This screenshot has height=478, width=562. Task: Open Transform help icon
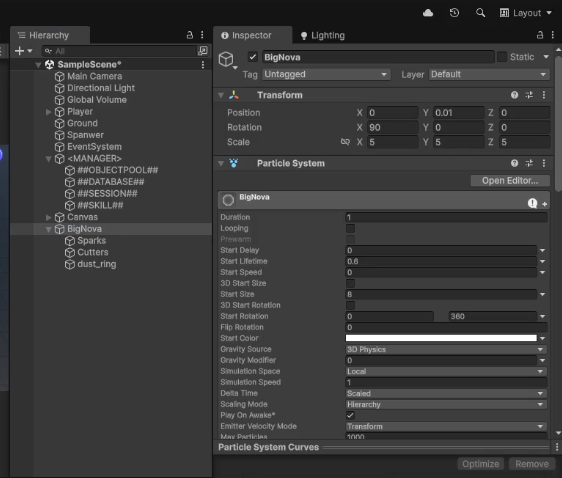pyautogui.click(x=514, y=95)
